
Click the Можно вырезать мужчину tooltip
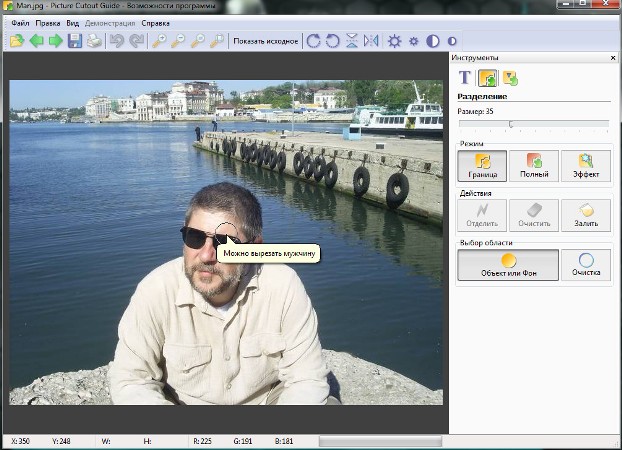tap(269, 253)
